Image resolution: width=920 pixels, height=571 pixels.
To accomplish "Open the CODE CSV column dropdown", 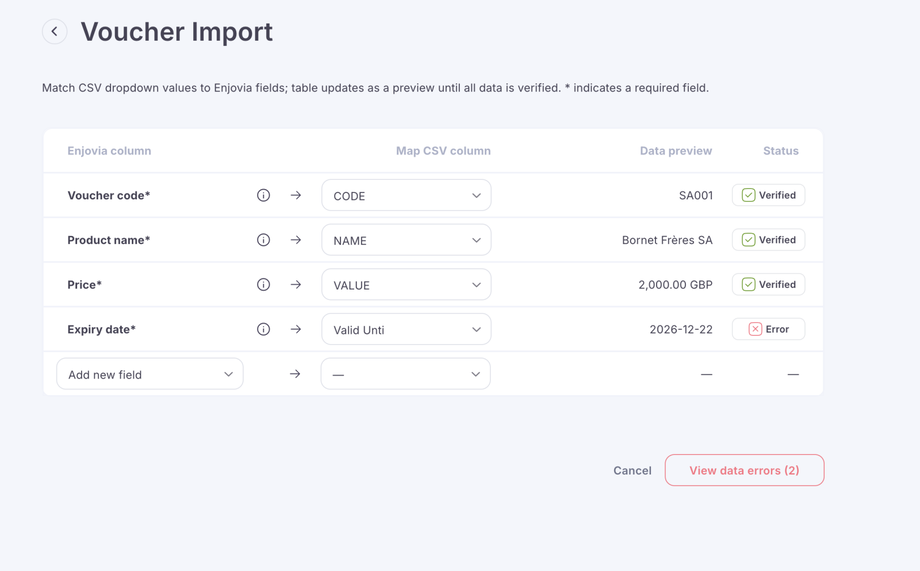I will (x=406, y=196).
